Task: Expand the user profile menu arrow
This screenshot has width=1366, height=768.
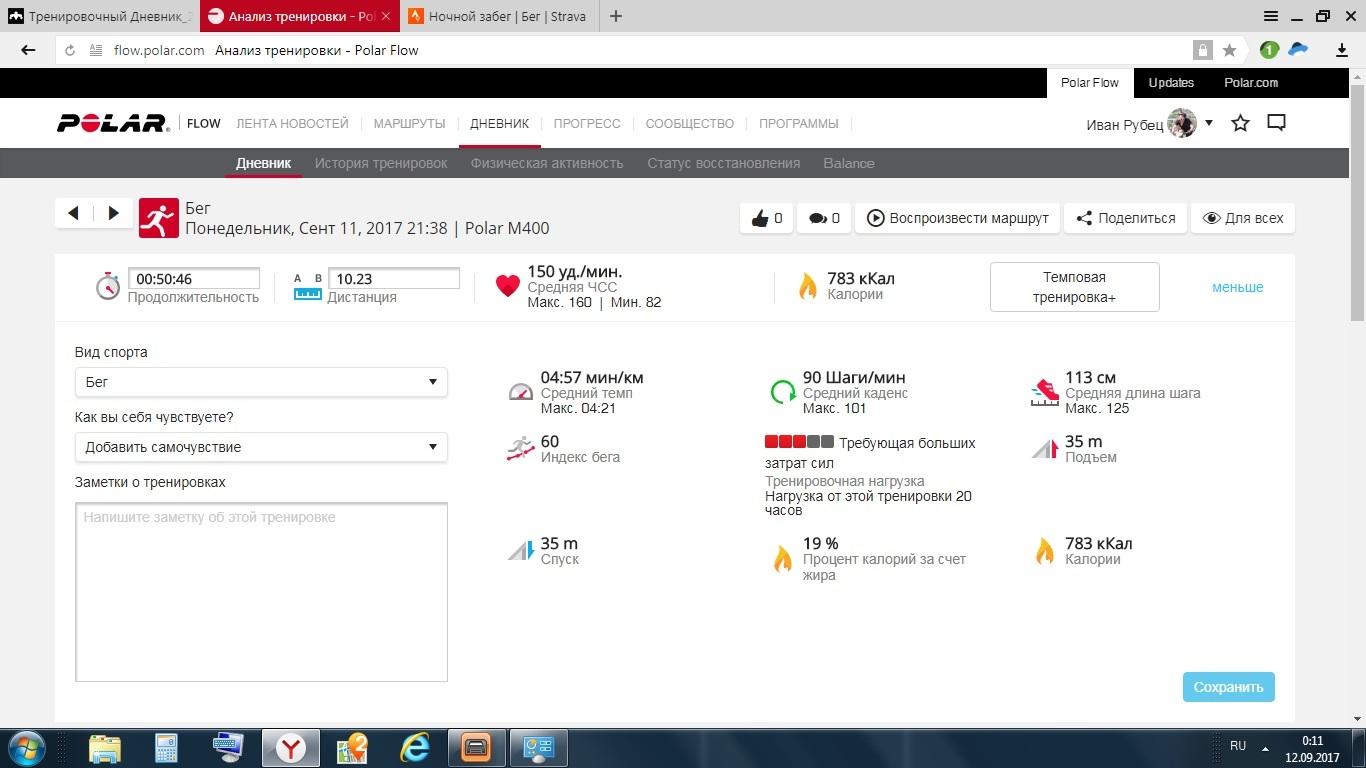Action: 1209,123
